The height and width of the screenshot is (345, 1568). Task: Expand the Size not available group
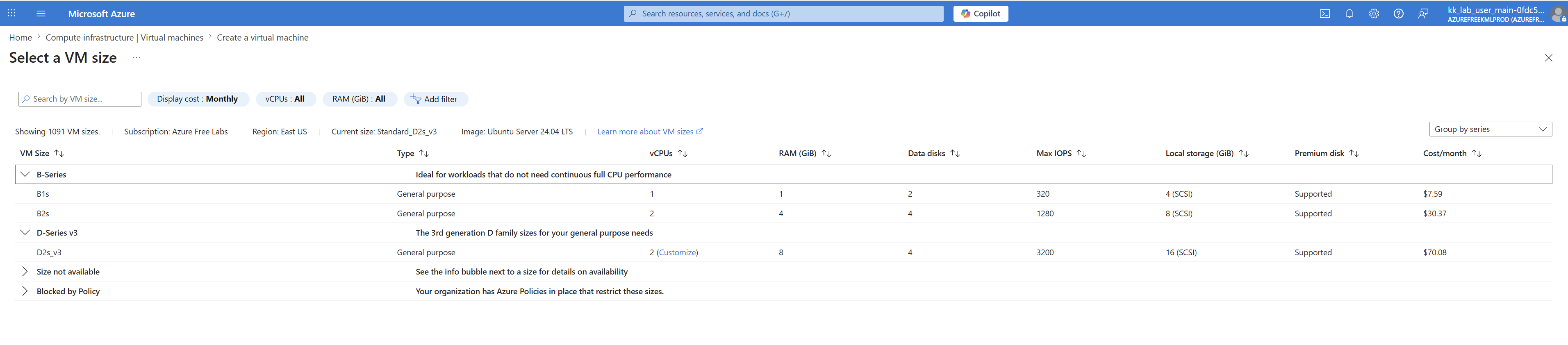25,271
